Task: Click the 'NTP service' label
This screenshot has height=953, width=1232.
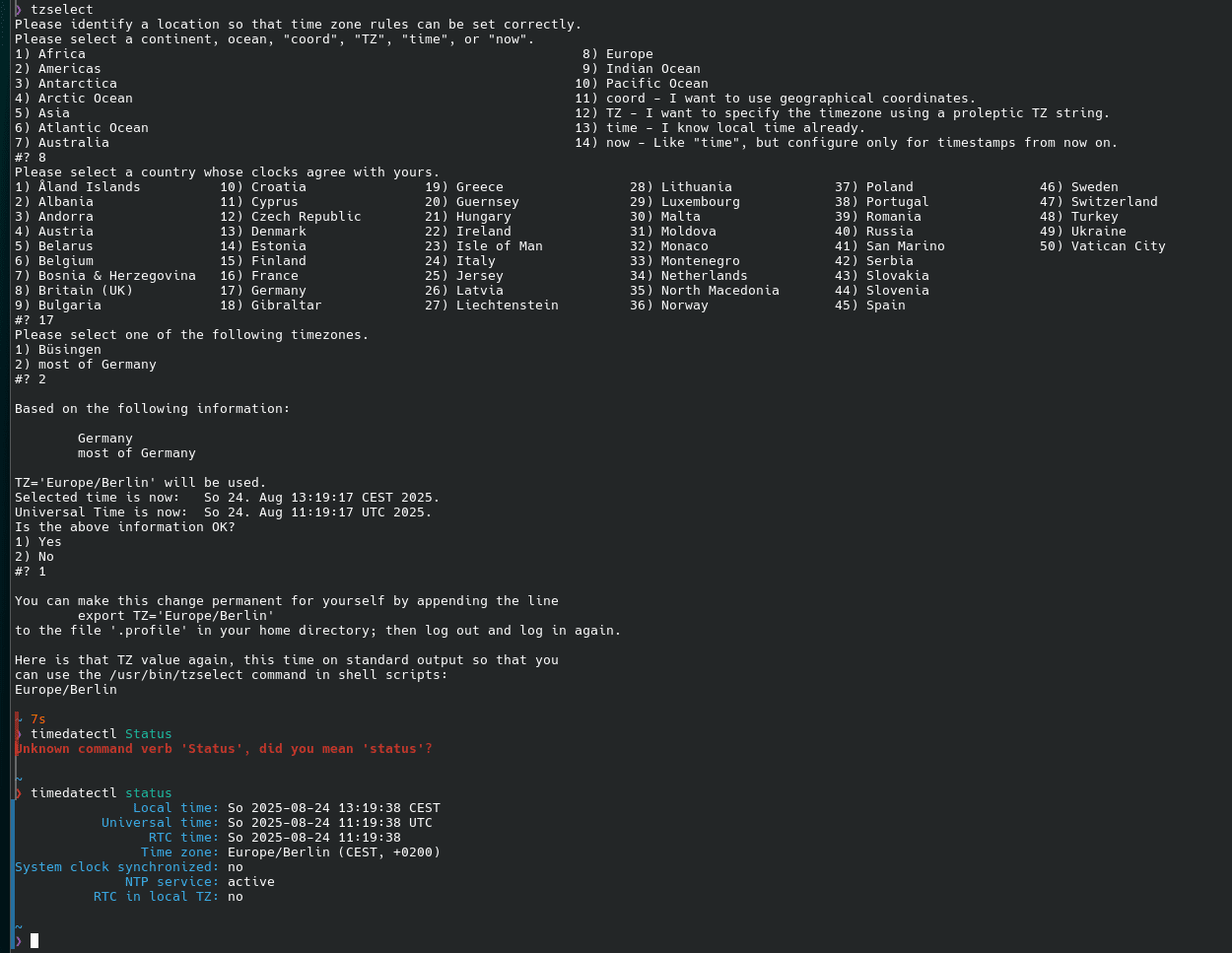Action: click(171, 882)
